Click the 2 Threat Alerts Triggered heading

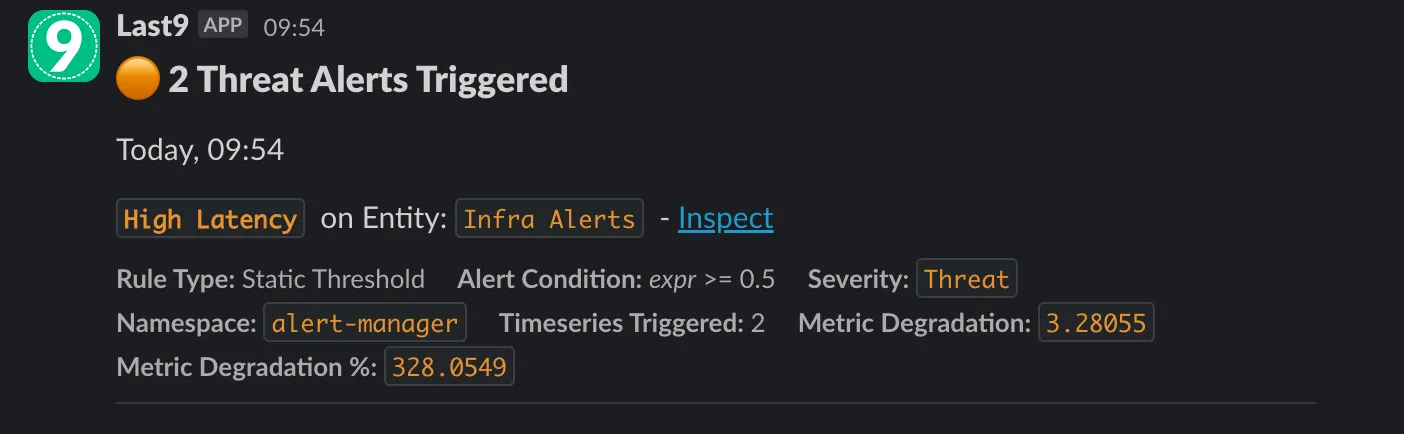point(368,80)
